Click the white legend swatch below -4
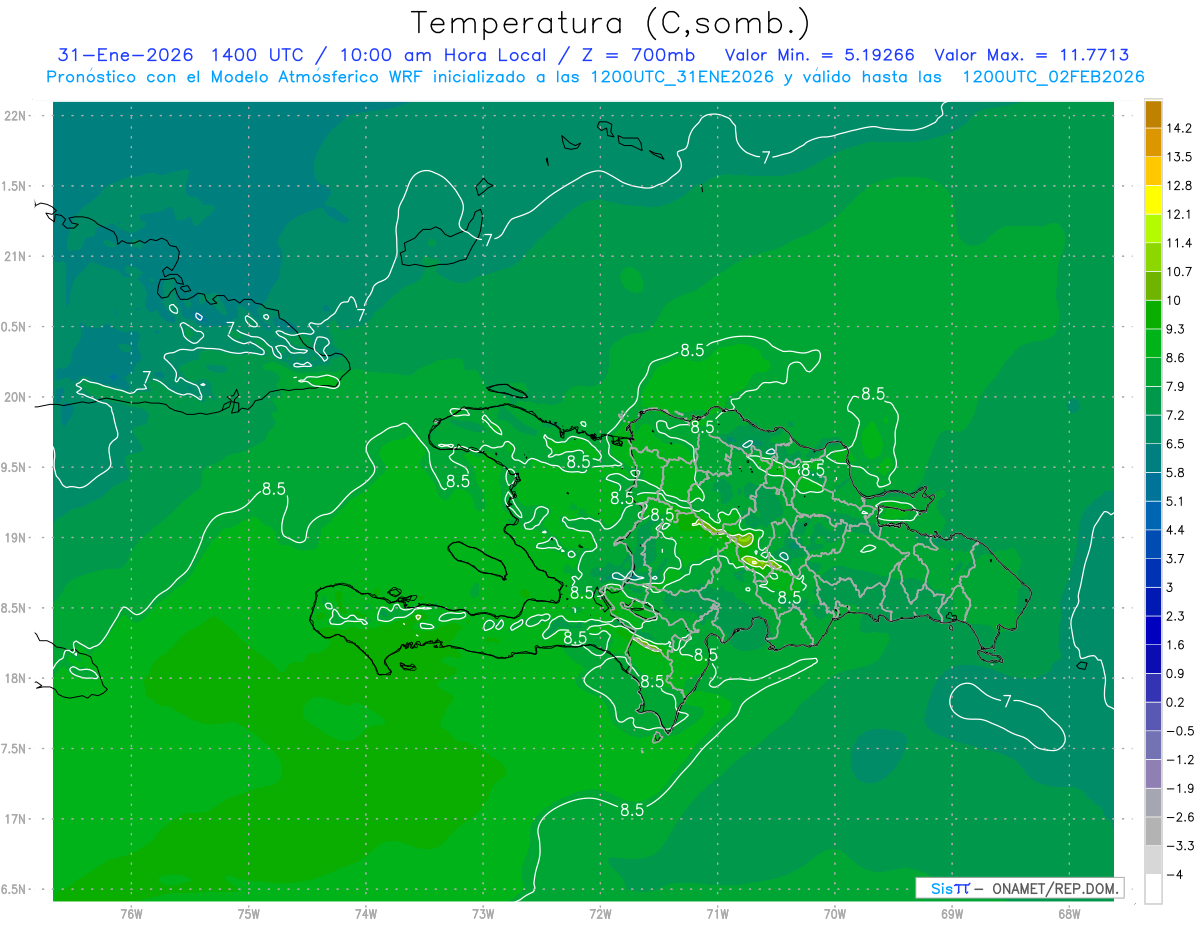Image resolution: width=1200 pixels, height=927 pixels. click(x=1153, y=889)
